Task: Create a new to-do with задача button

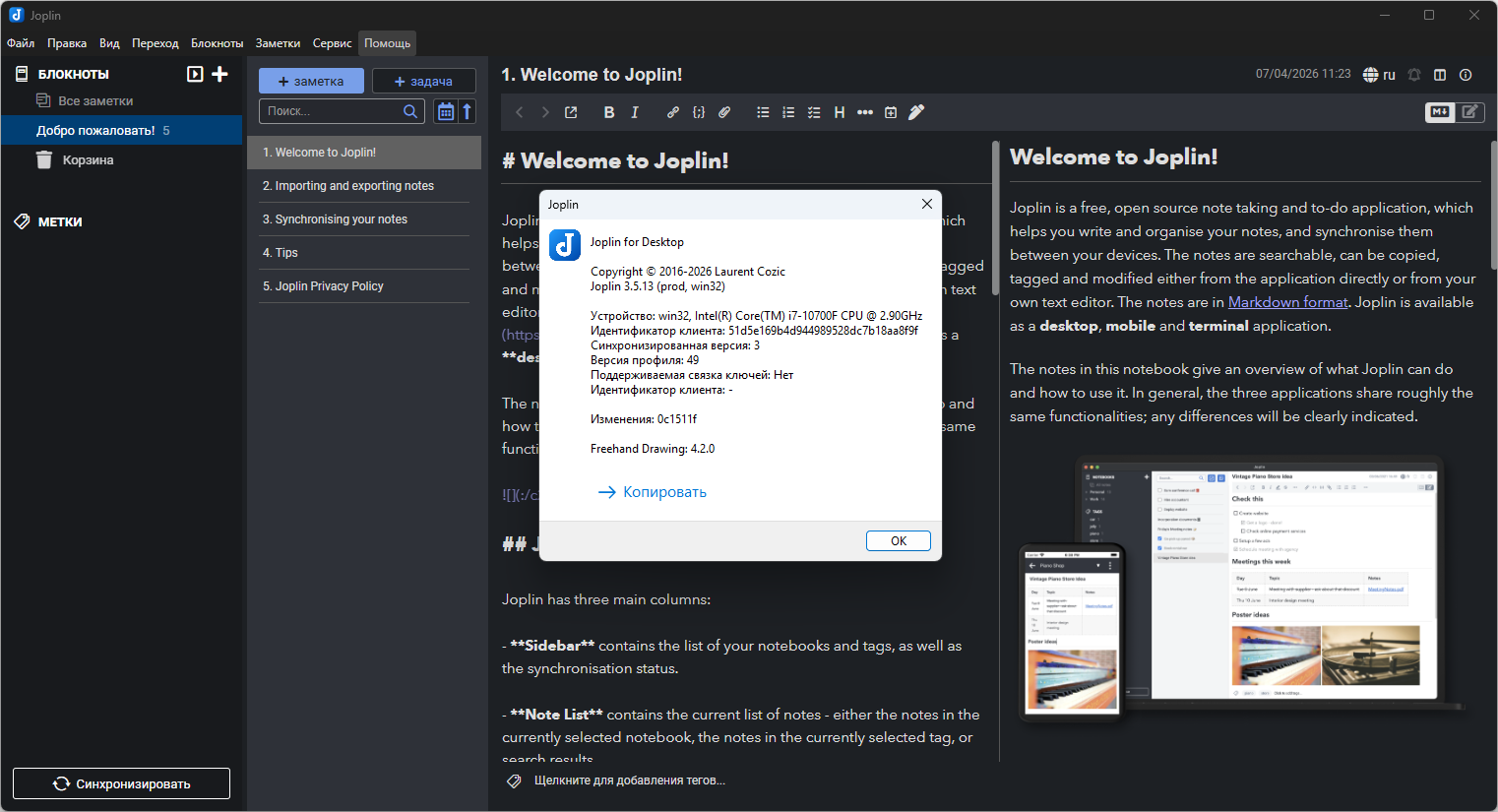Action: click(x=423, y=81)
